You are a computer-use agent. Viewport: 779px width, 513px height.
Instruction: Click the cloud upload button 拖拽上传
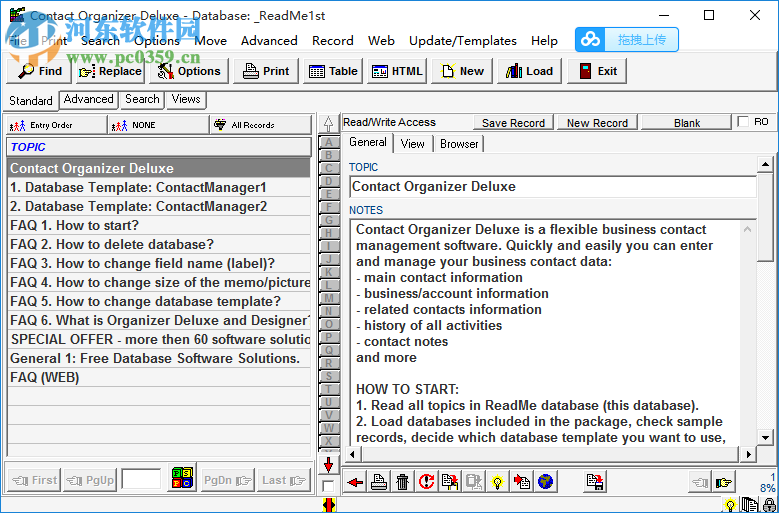(627, 40)
